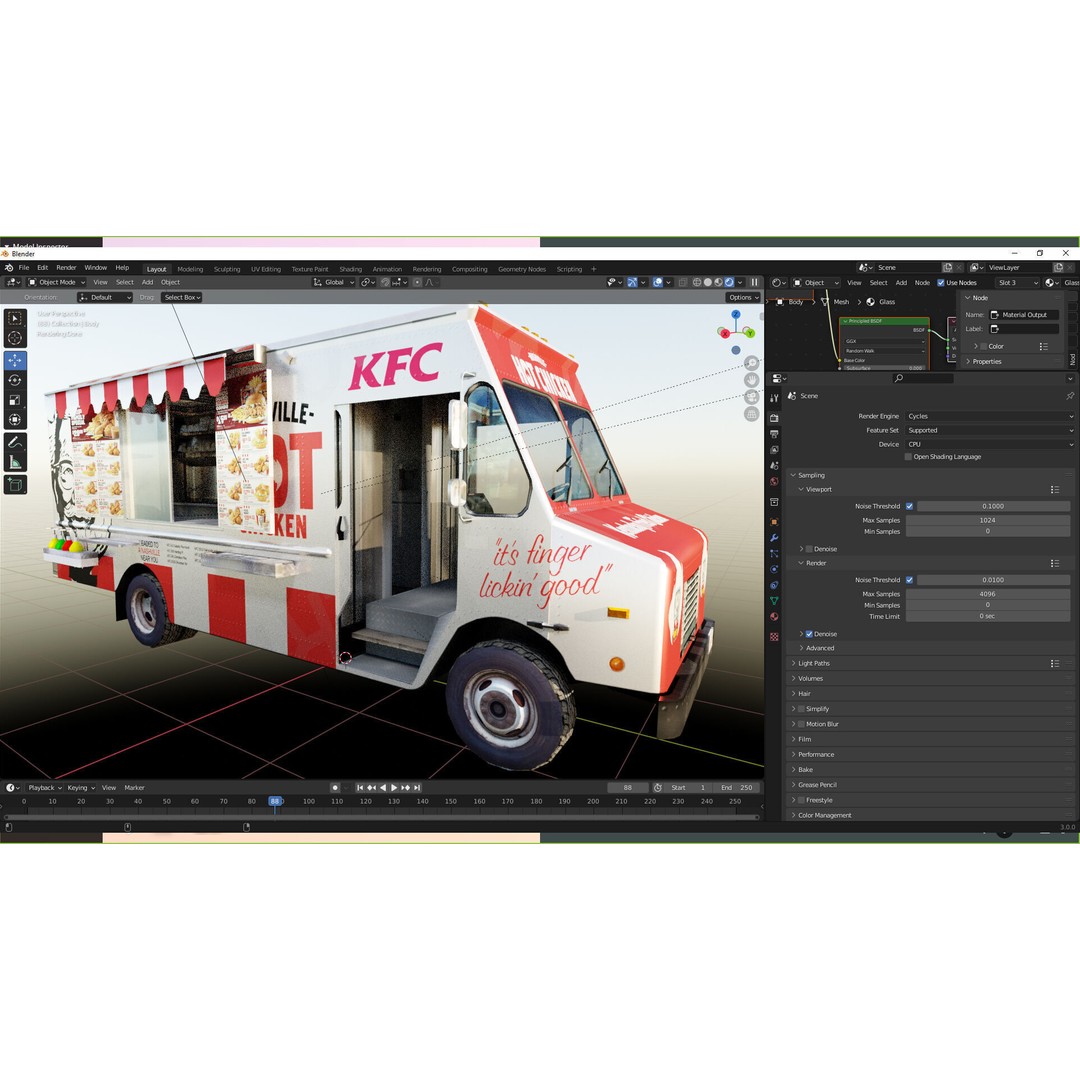1080x1080 pixels.
Task: Open the Render Engine Cycles dropdown
Action: pos(990,416)
